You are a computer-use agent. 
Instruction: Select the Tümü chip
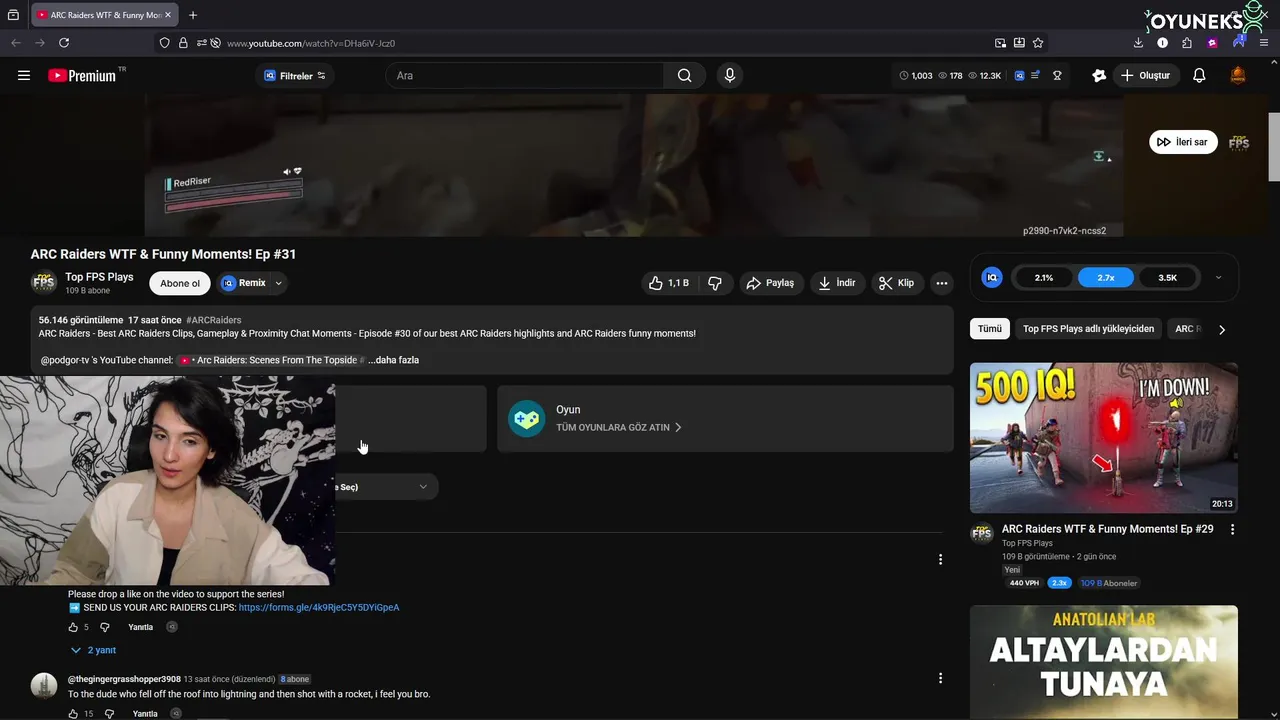pos(990,328)
